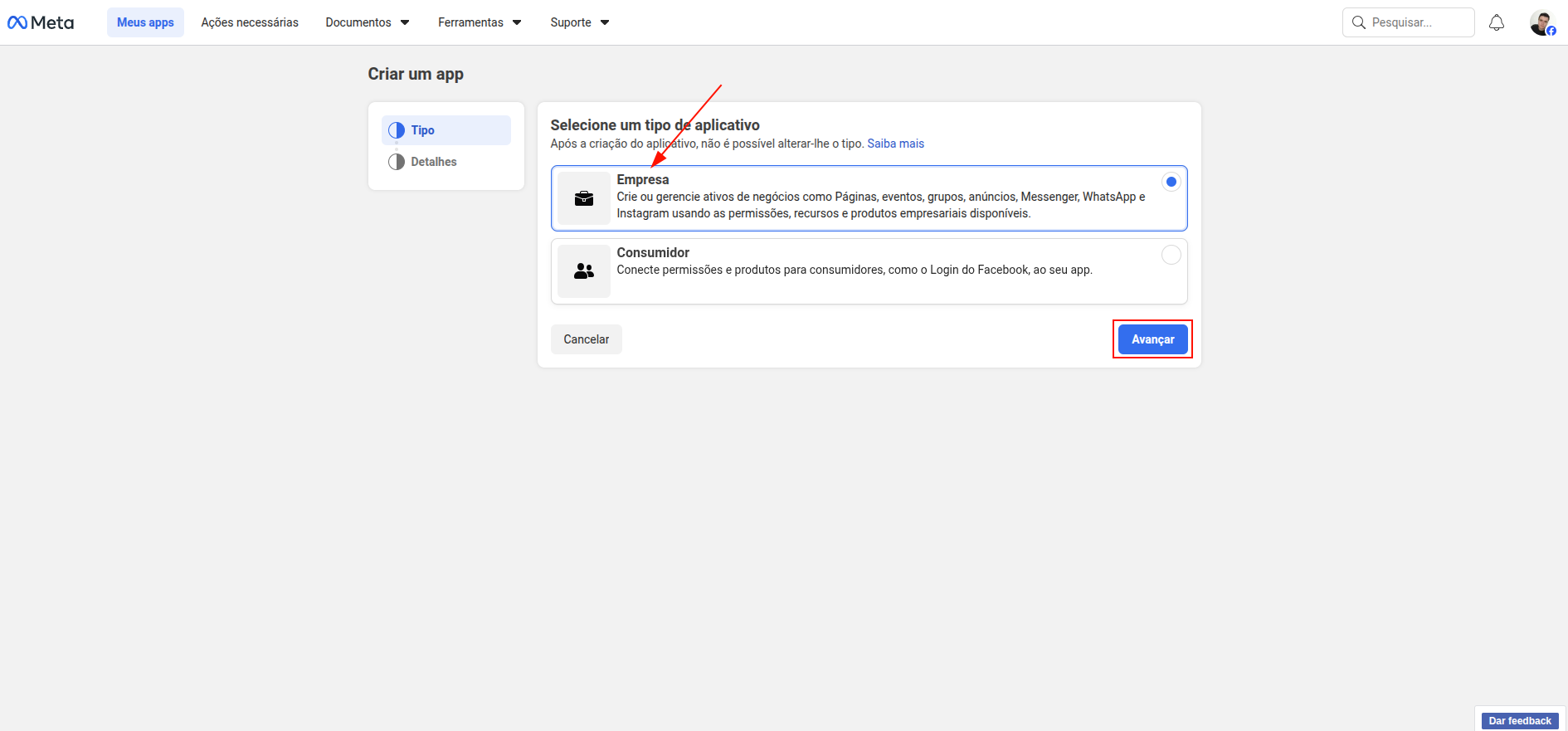Image resolution: width=1568 pixels, height=731 pixels.
Task: Follow the Saiba mais link
Action: (x=895, y=144)
